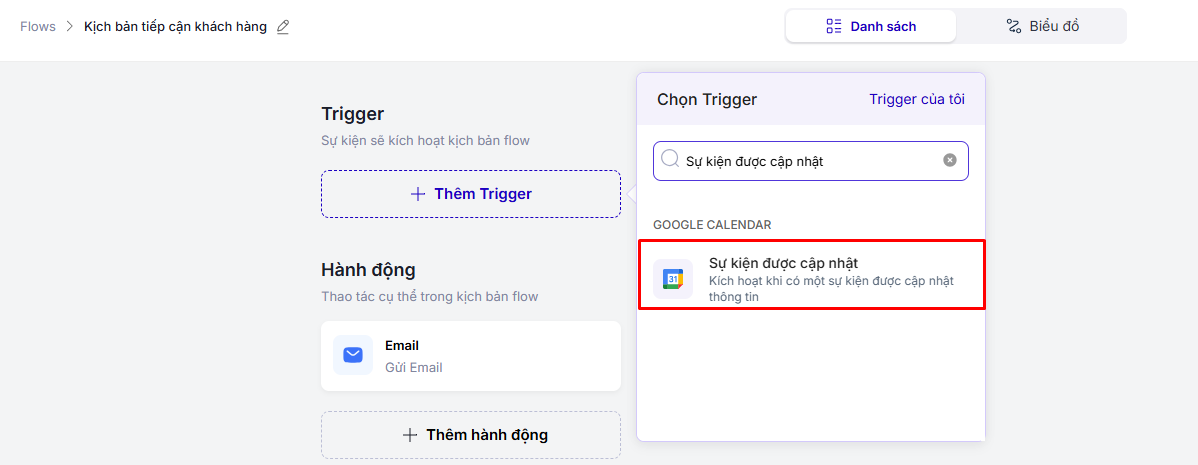Screen dimensions: 1198x465
Task: Focus the trigger search input field
Action: tap(810, 161)
